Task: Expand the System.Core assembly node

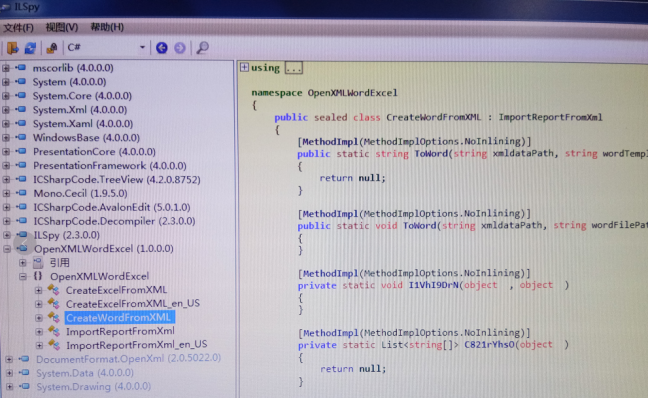Action: [x=6, y=96]
